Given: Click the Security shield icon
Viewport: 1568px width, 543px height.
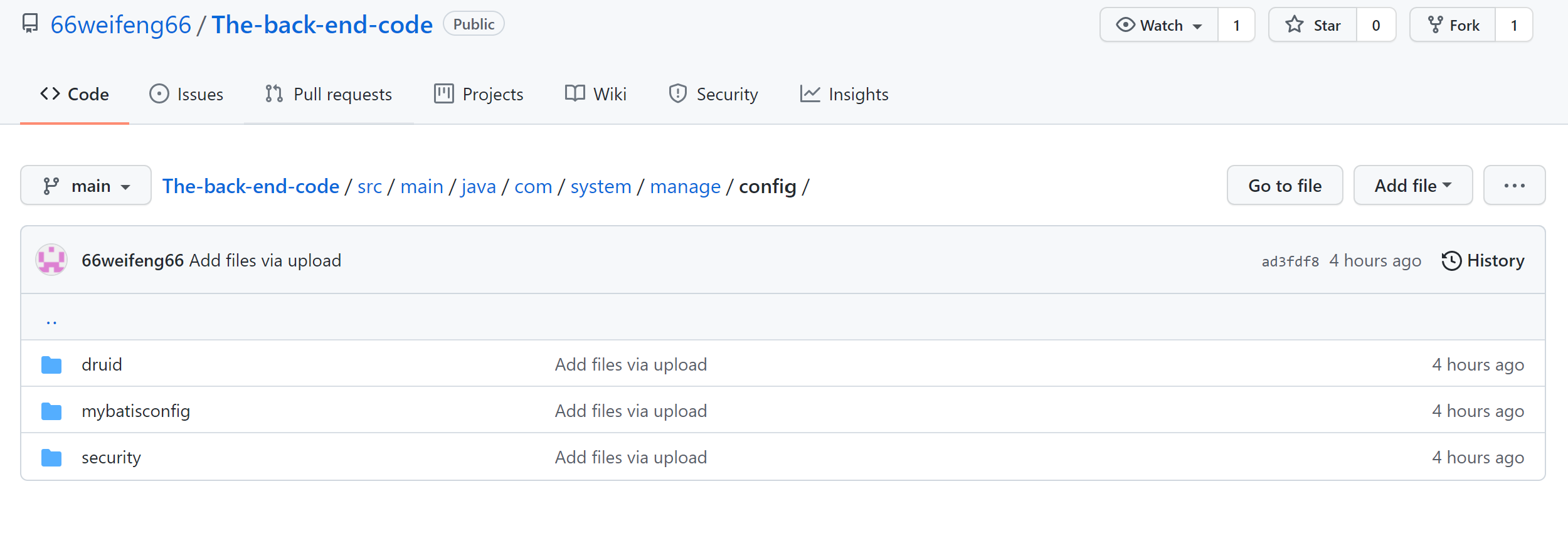Looking at the screenshot, I should [678, 94].
